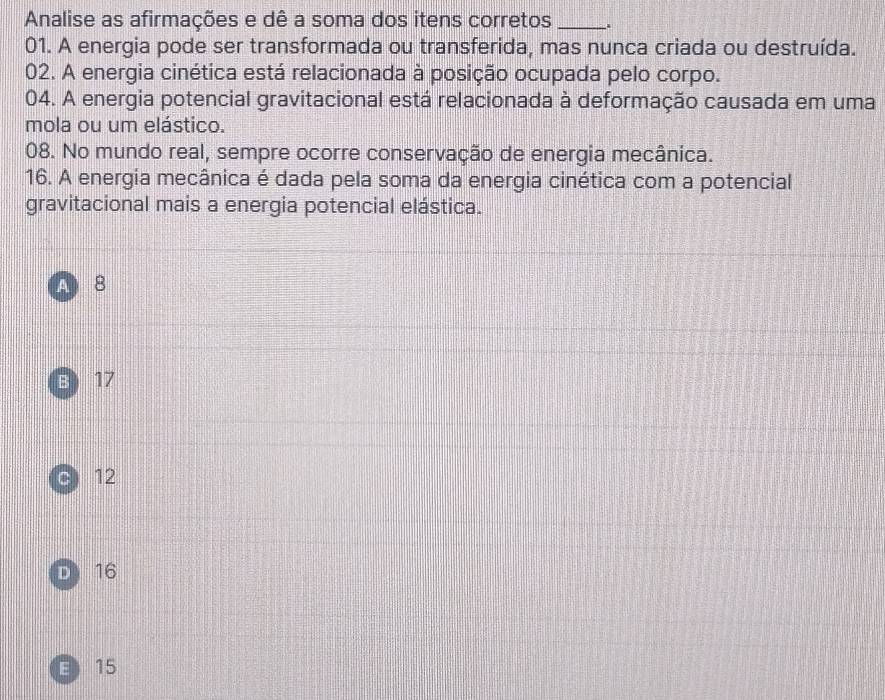Choose the answer value 17
The width and height of the screenshot is (885, 700).
pyautogui.click(x=104, y=379)
